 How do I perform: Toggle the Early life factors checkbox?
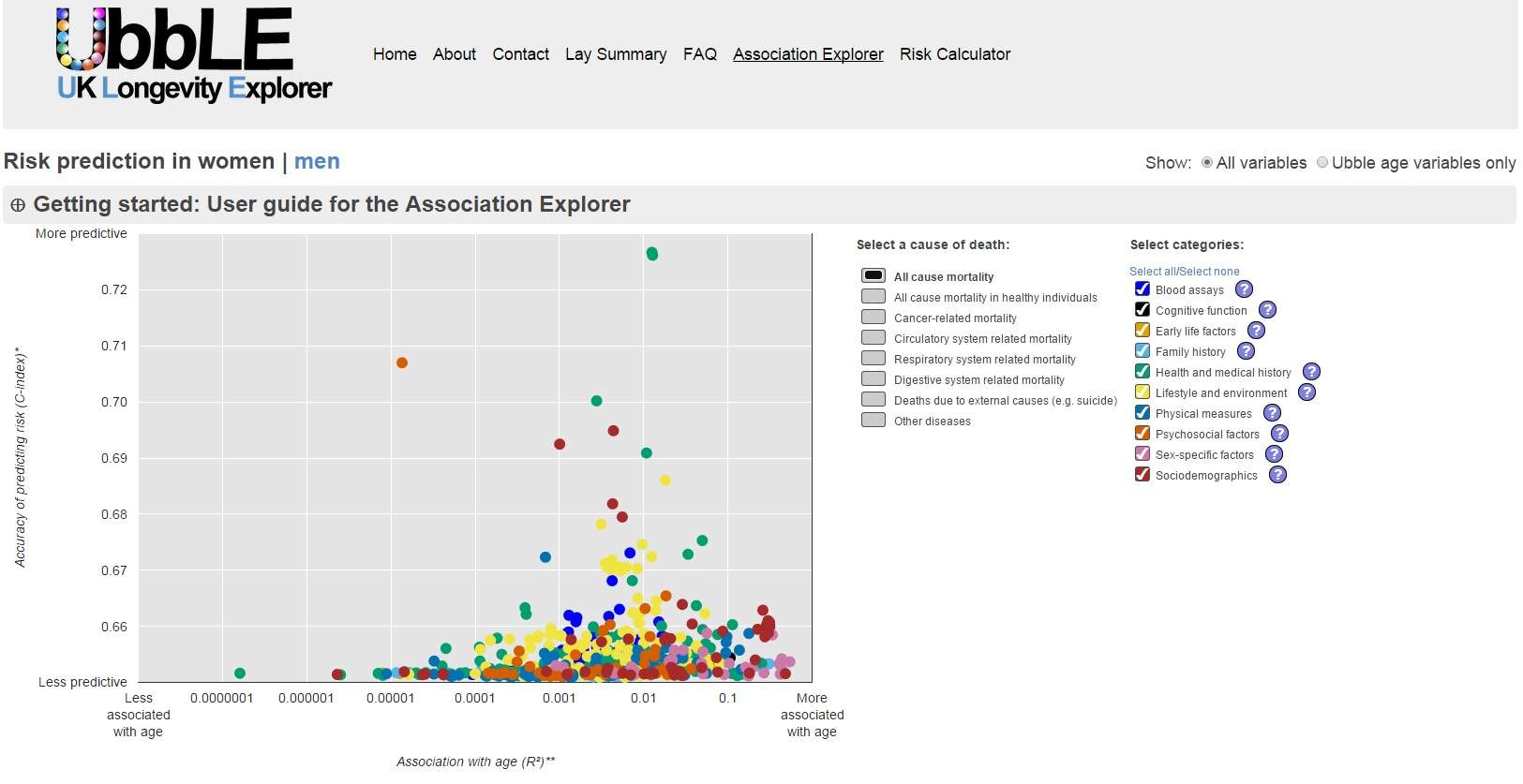tap(1142, 331)
